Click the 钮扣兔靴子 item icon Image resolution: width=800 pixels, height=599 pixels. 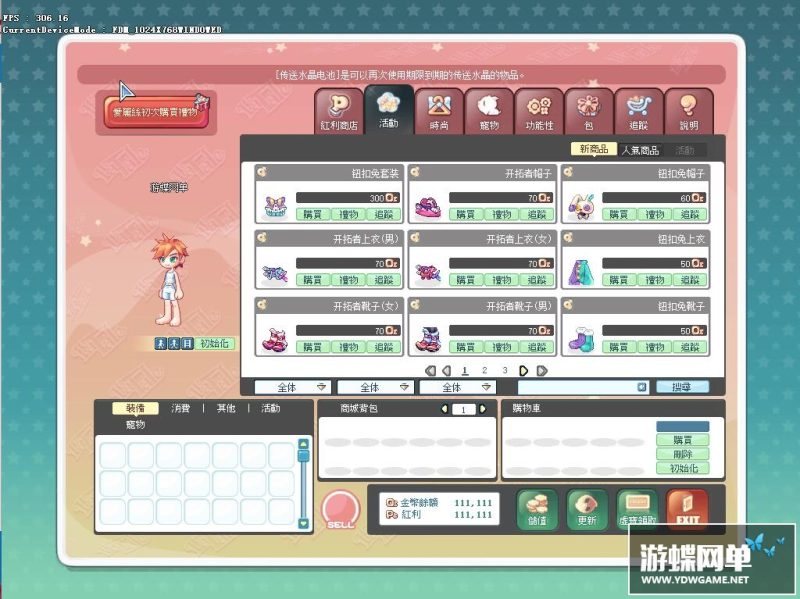(x=581, y=340)
